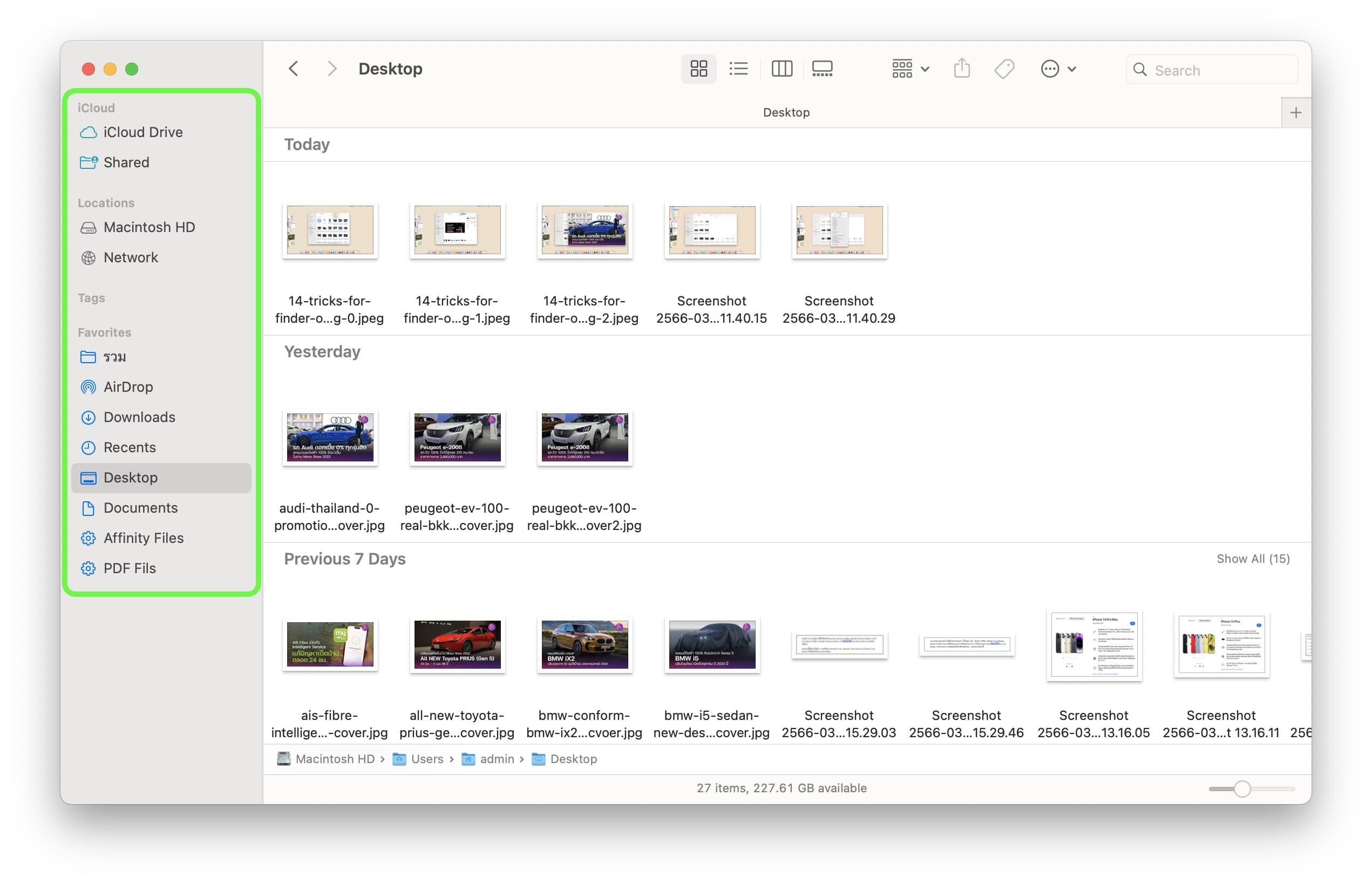Add a new tab with plus button
Viewport: 1372px width, 884px height.
point(1295,112)
